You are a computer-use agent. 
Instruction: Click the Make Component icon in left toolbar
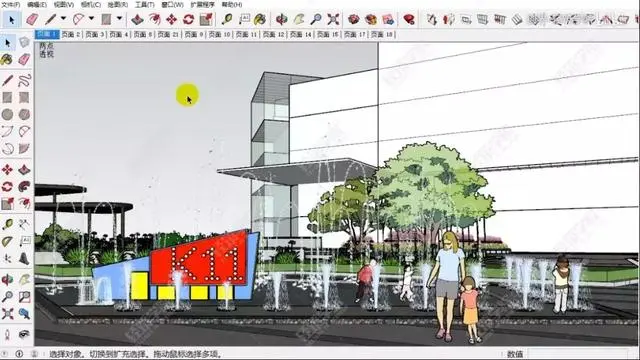pyautogui.click(x=24, y=42)
